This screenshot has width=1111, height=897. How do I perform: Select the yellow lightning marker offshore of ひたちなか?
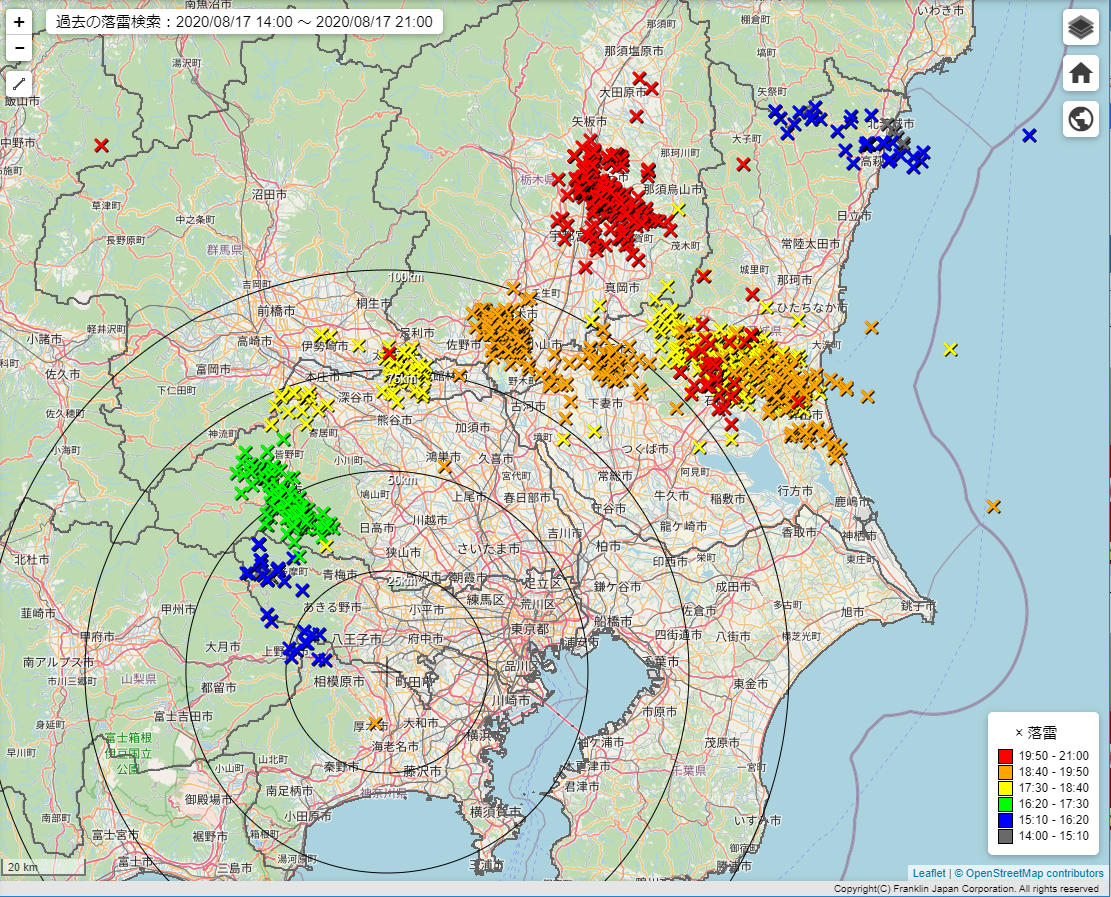click(x=950, y=349)
